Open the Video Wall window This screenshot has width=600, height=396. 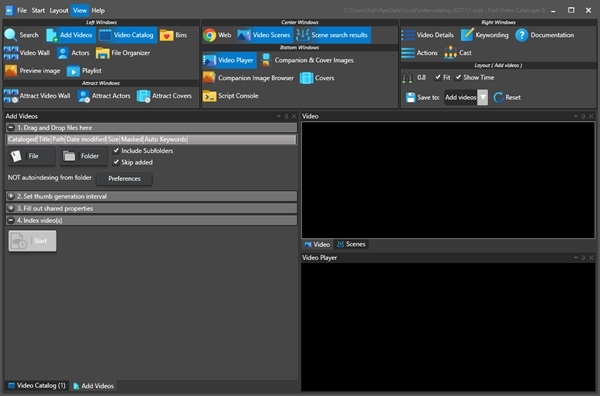27,53
